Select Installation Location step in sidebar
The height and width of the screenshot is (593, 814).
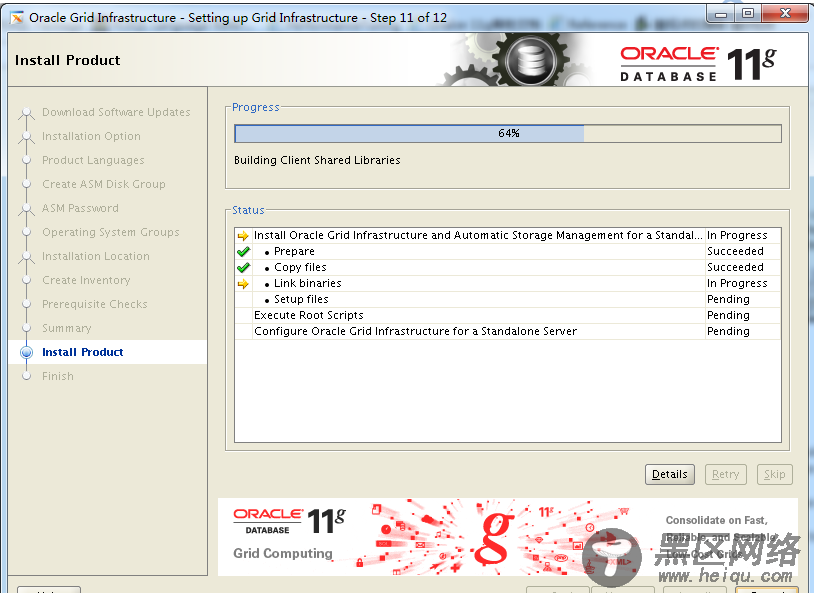pyautogui.click(x=96, y=256)
